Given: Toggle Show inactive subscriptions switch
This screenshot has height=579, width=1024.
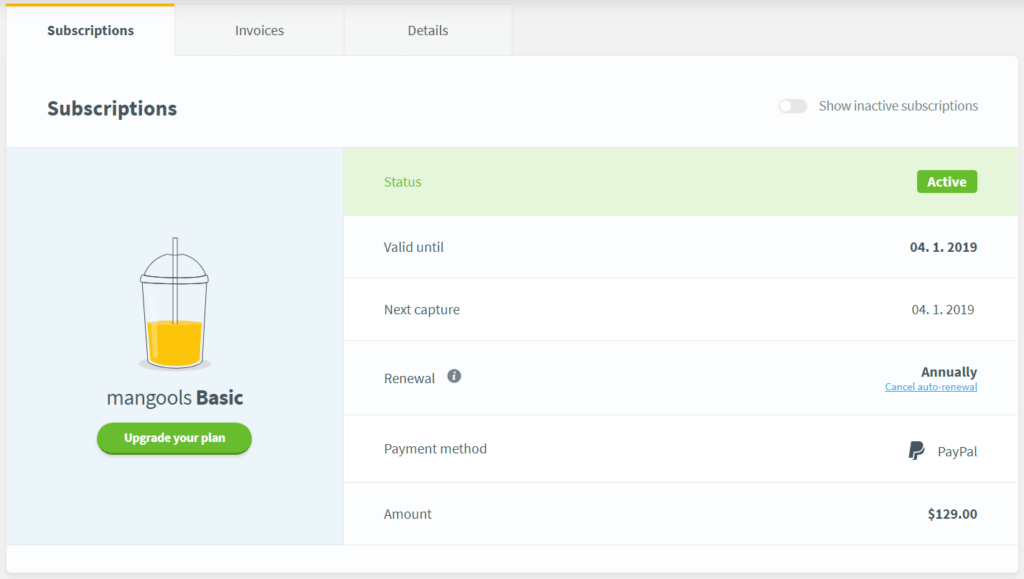Looking at the screenshot, I should (793, 106).
